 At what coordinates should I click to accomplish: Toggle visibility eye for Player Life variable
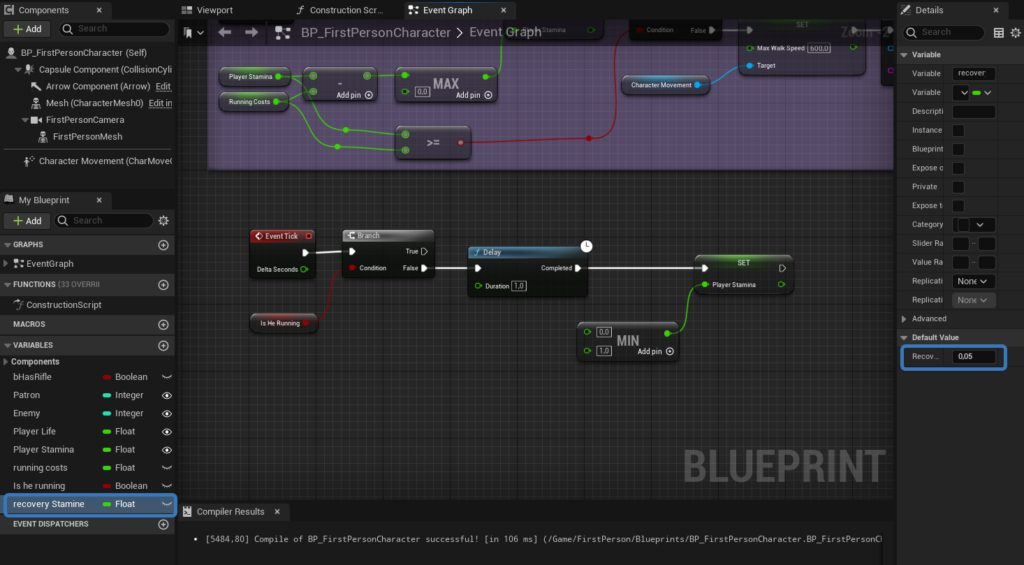click(167, 431)
